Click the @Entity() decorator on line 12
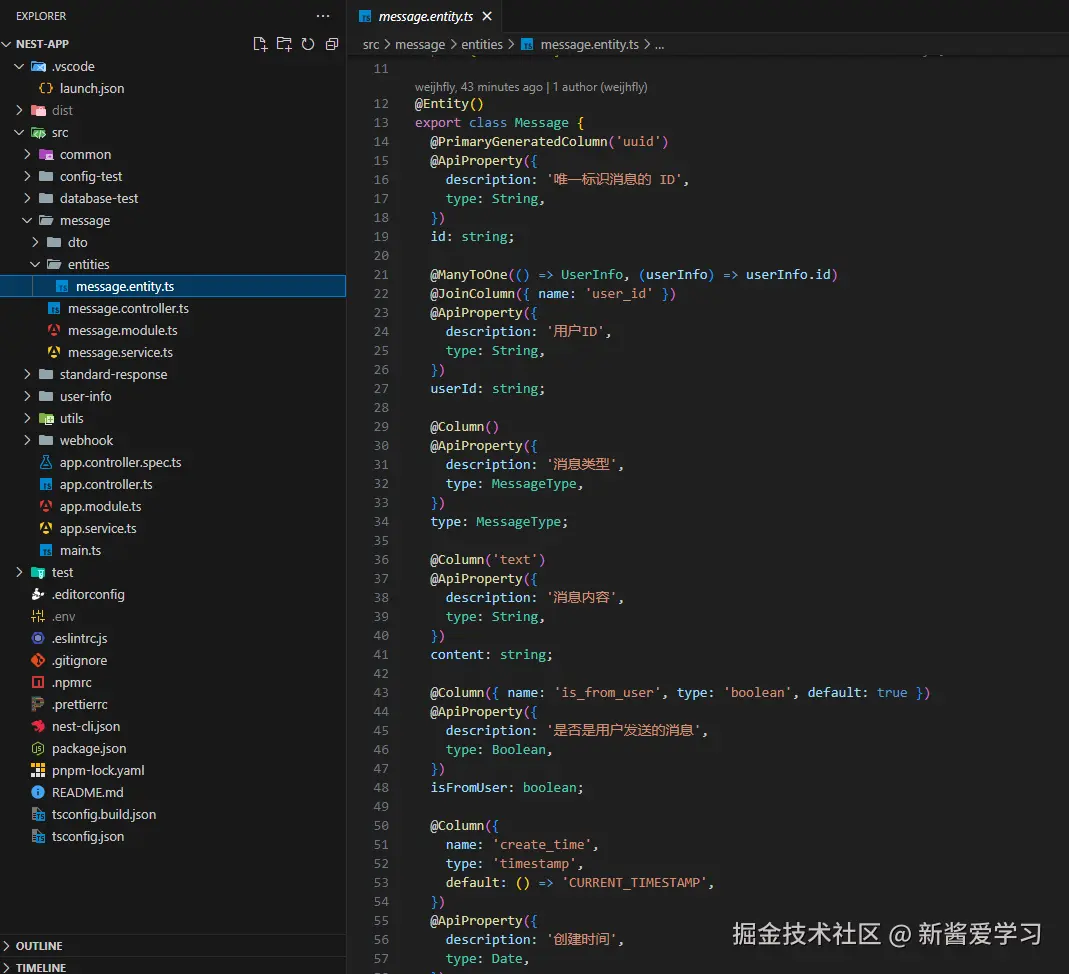The image size is (1069, 974). click(x=449, y=104)
